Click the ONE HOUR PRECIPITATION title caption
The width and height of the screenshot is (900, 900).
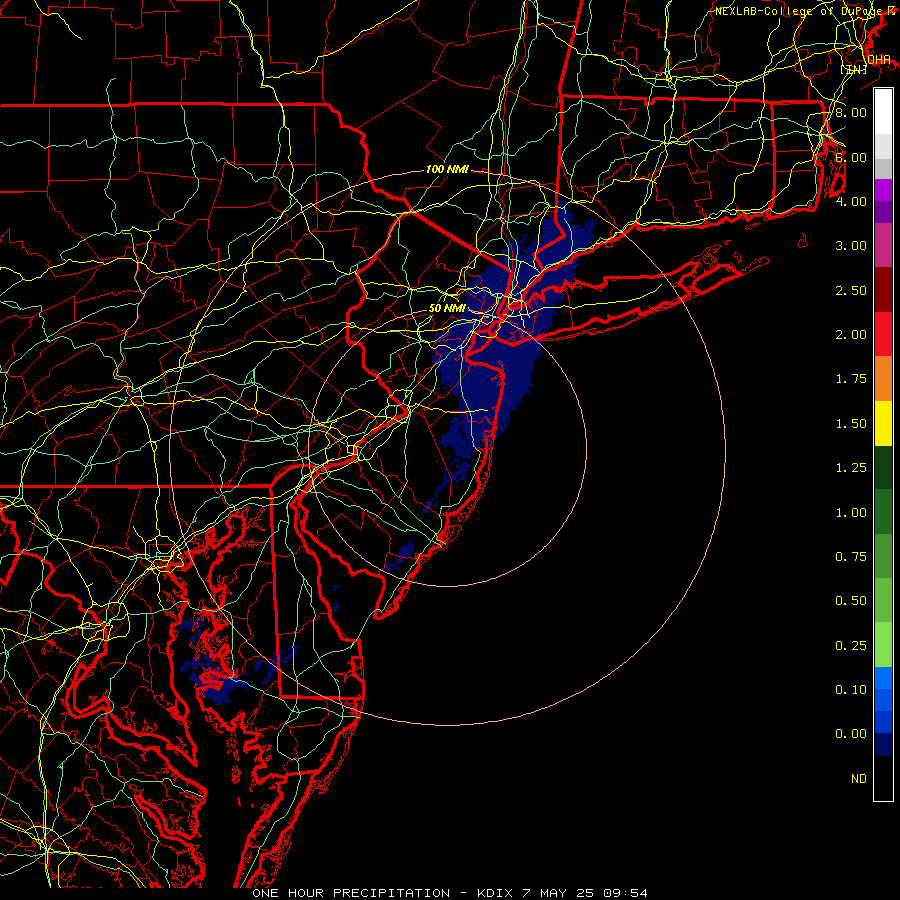click(351, 893)
